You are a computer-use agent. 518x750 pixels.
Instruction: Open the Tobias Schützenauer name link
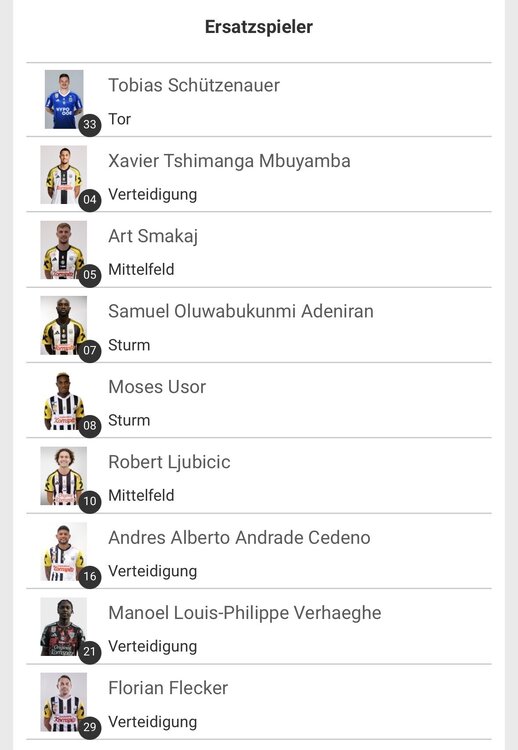coord(194,85)
